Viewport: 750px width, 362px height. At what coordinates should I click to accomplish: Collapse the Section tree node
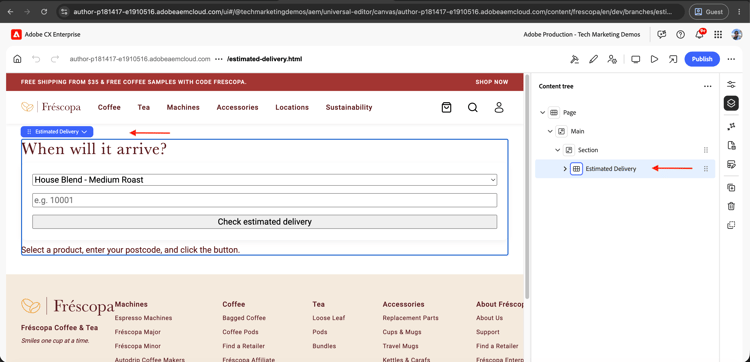pyautogui.click(x=557, y=150)
